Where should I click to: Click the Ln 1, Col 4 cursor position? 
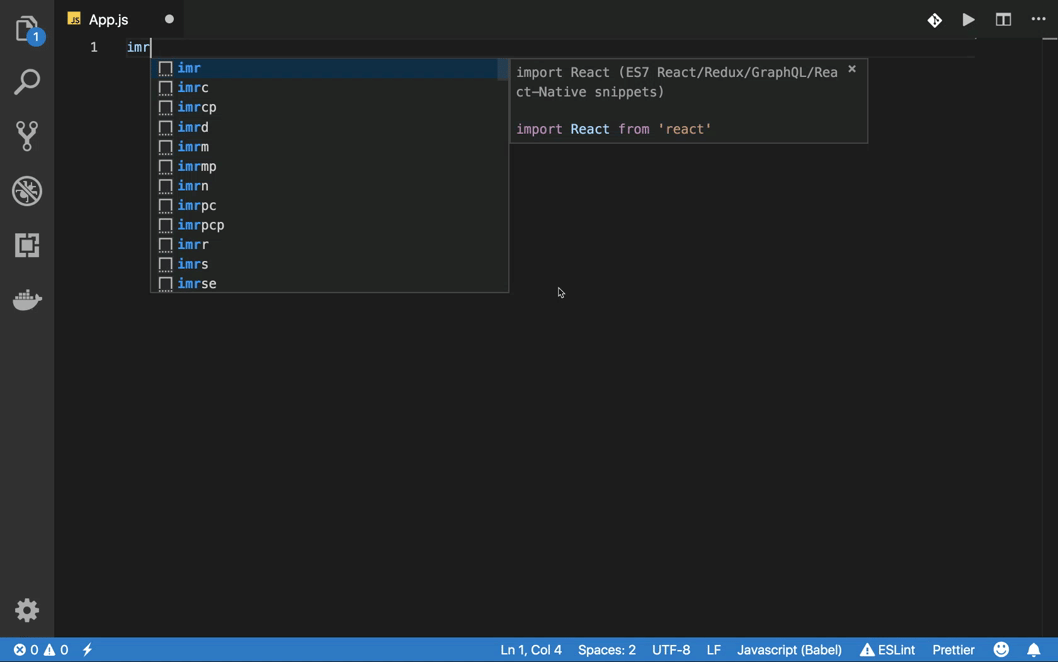point(531,650)
